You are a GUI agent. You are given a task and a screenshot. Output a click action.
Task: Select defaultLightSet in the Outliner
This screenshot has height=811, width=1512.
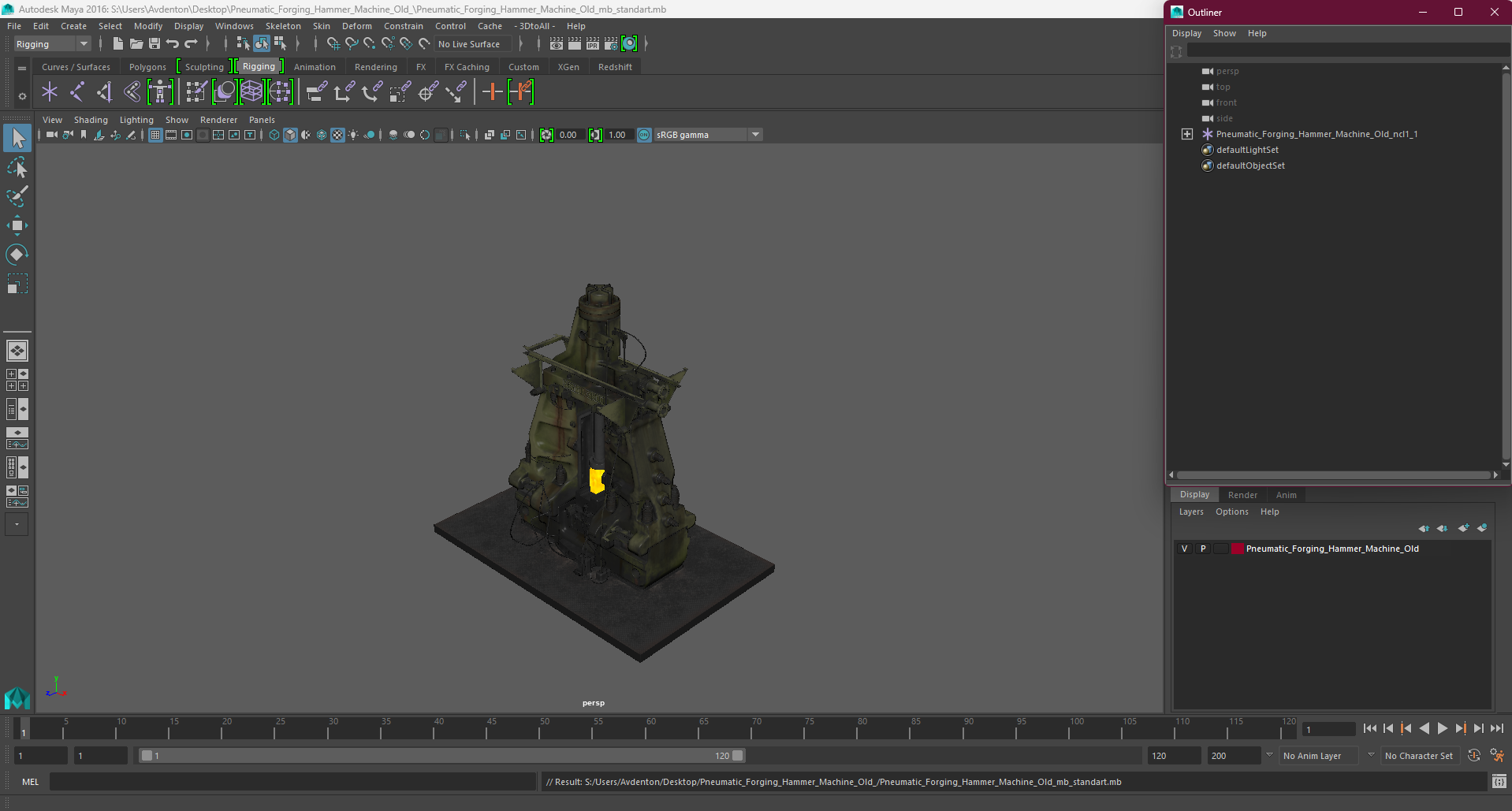[1247, 150]
